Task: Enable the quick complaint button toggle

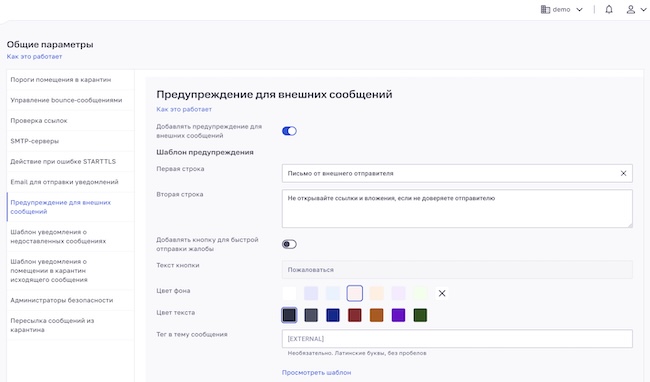Action: (x=289, y=244)
